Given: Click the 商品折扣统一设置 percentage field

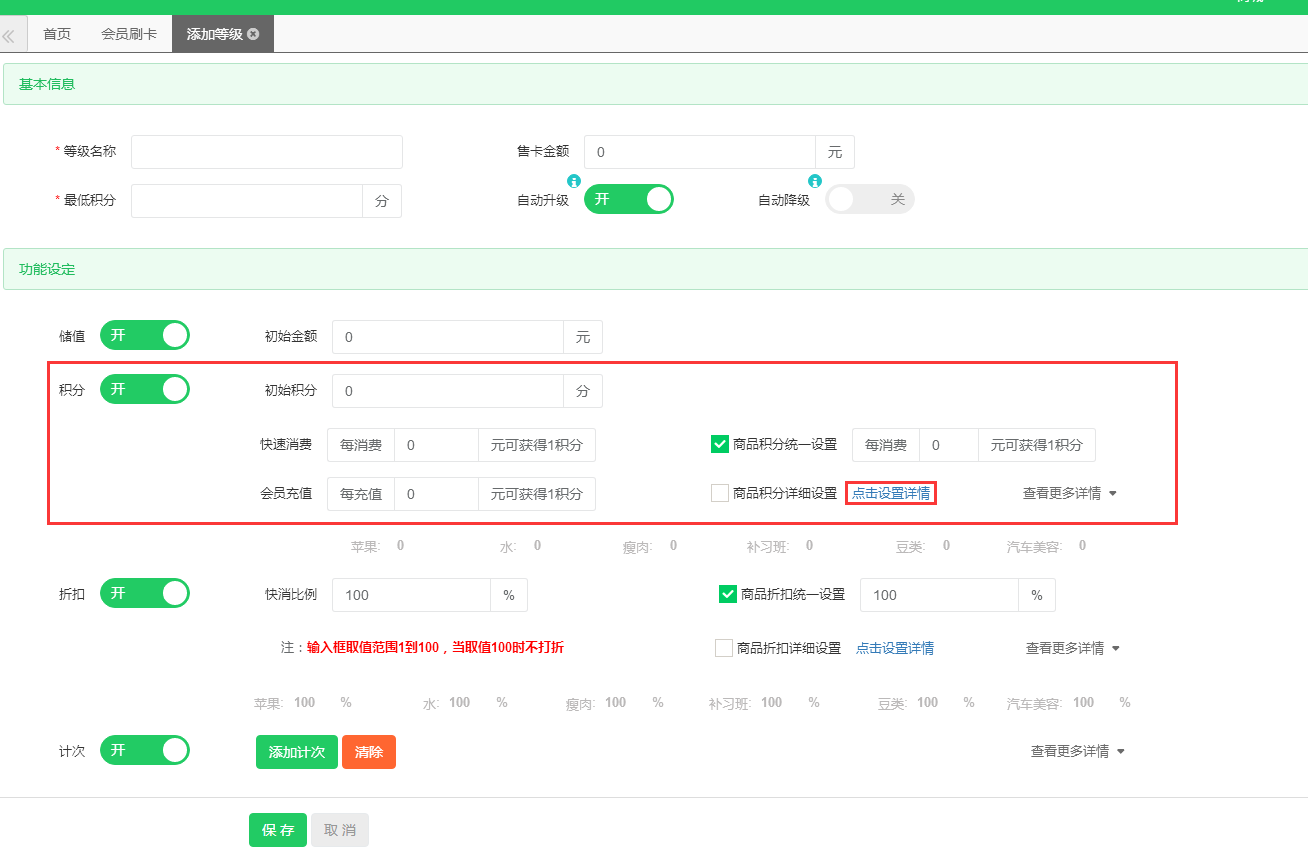Looking at the screenshot, I should coord(939,595).
